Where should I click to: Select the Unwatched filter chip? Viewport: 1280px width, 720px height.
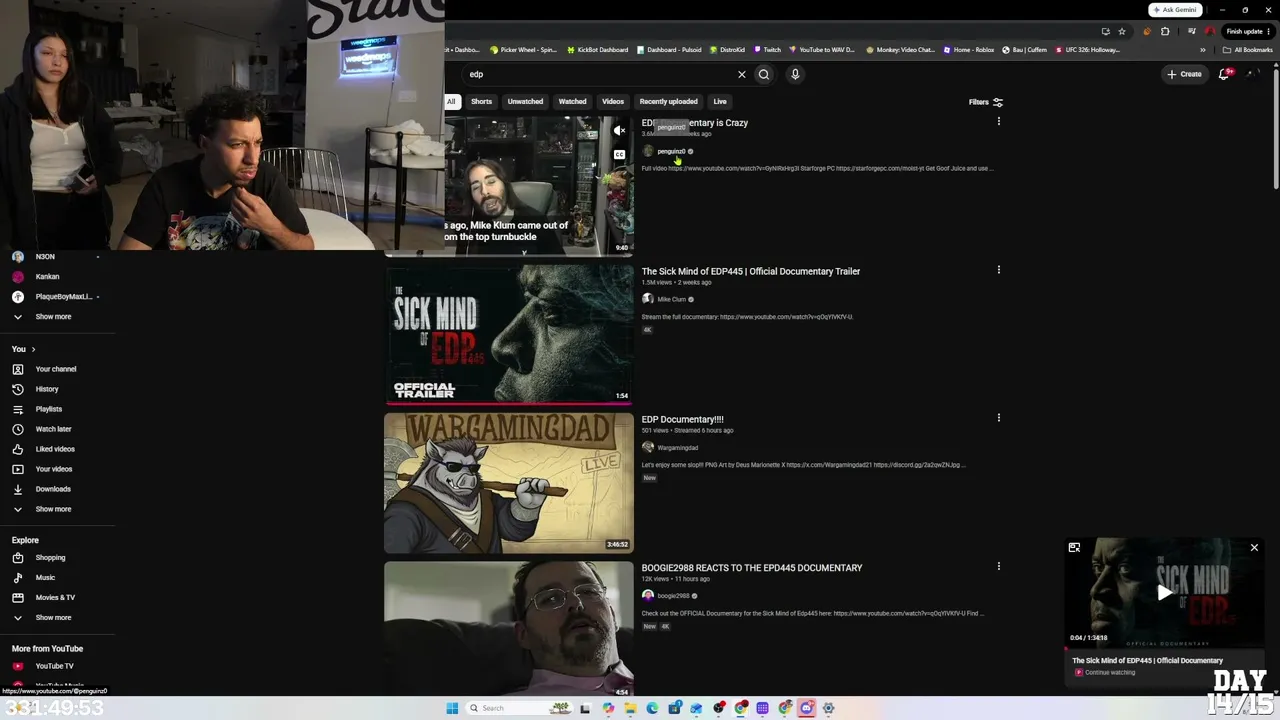click(525, 102)
